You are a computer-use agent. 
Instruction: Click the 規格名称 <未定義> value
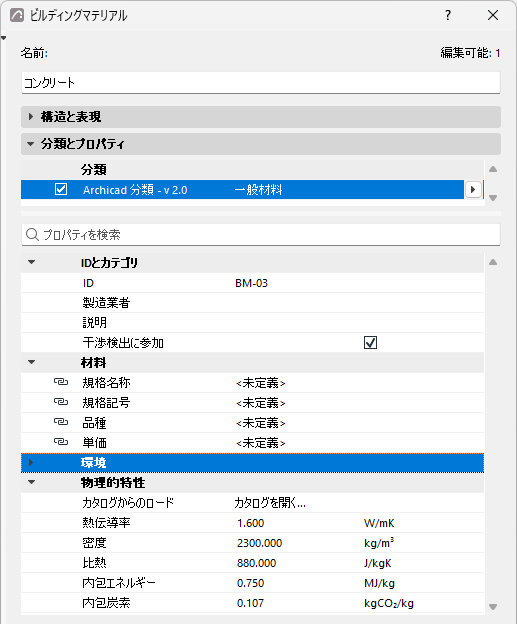pyautogui.click(x=261, y=383)
